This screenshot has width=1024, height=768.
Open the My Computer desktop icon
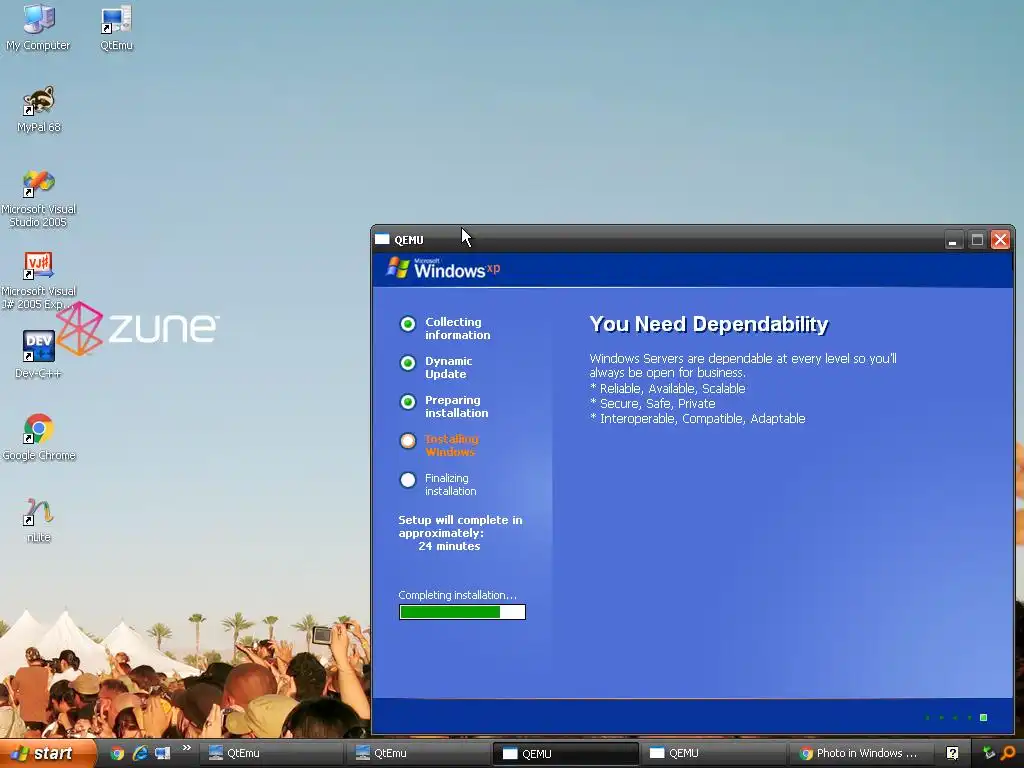click(x=39, y=27)
